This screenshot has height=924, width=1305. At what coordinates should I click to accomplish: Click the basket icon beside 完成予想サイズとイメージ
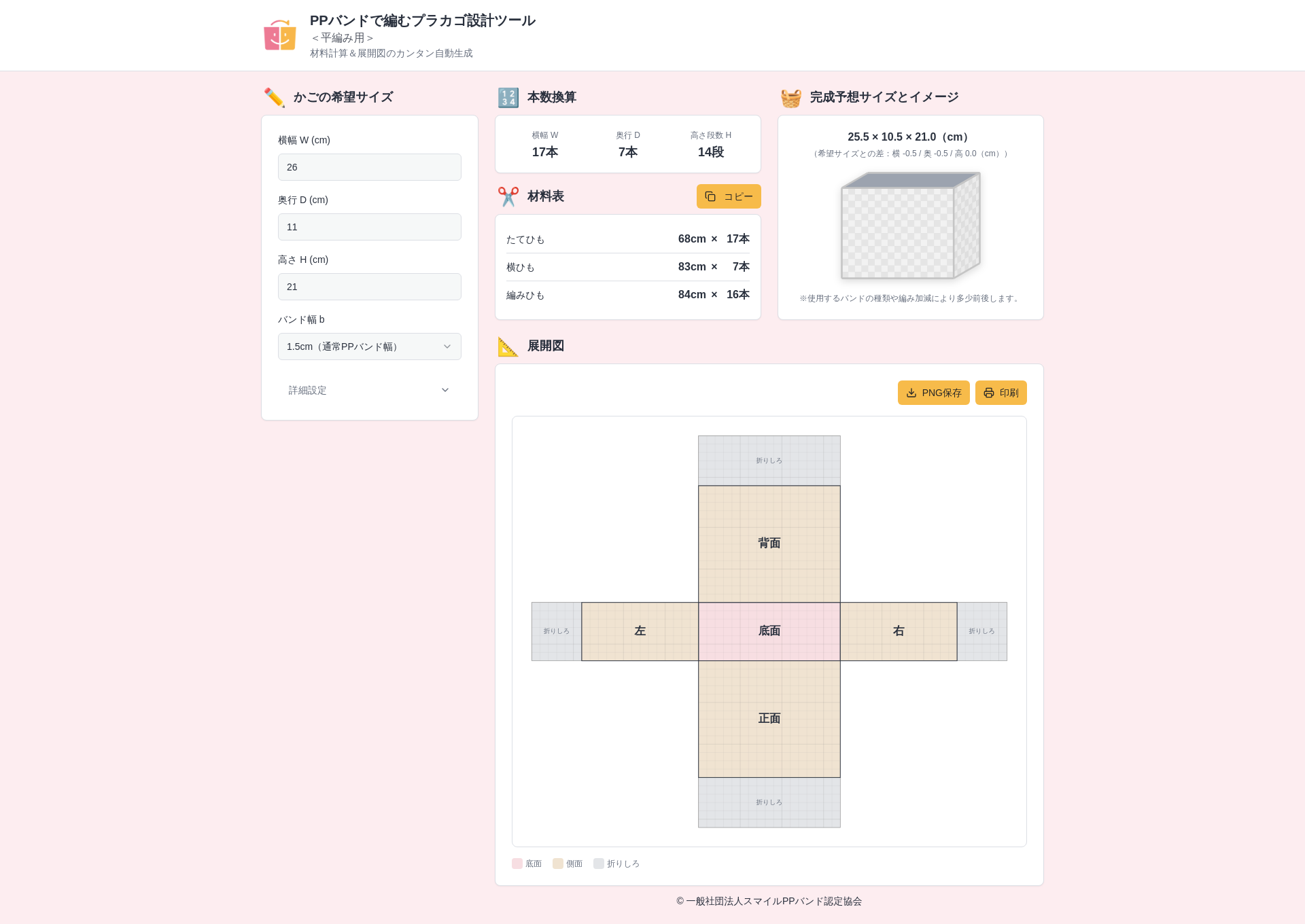pos(791,98)
